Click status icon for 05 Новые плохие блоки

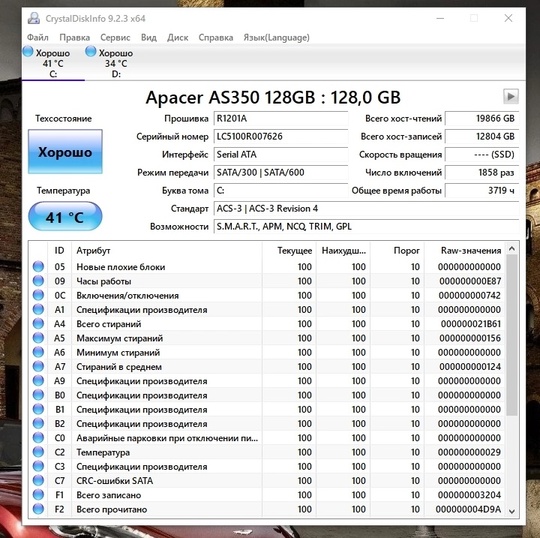tap(38, 267)
